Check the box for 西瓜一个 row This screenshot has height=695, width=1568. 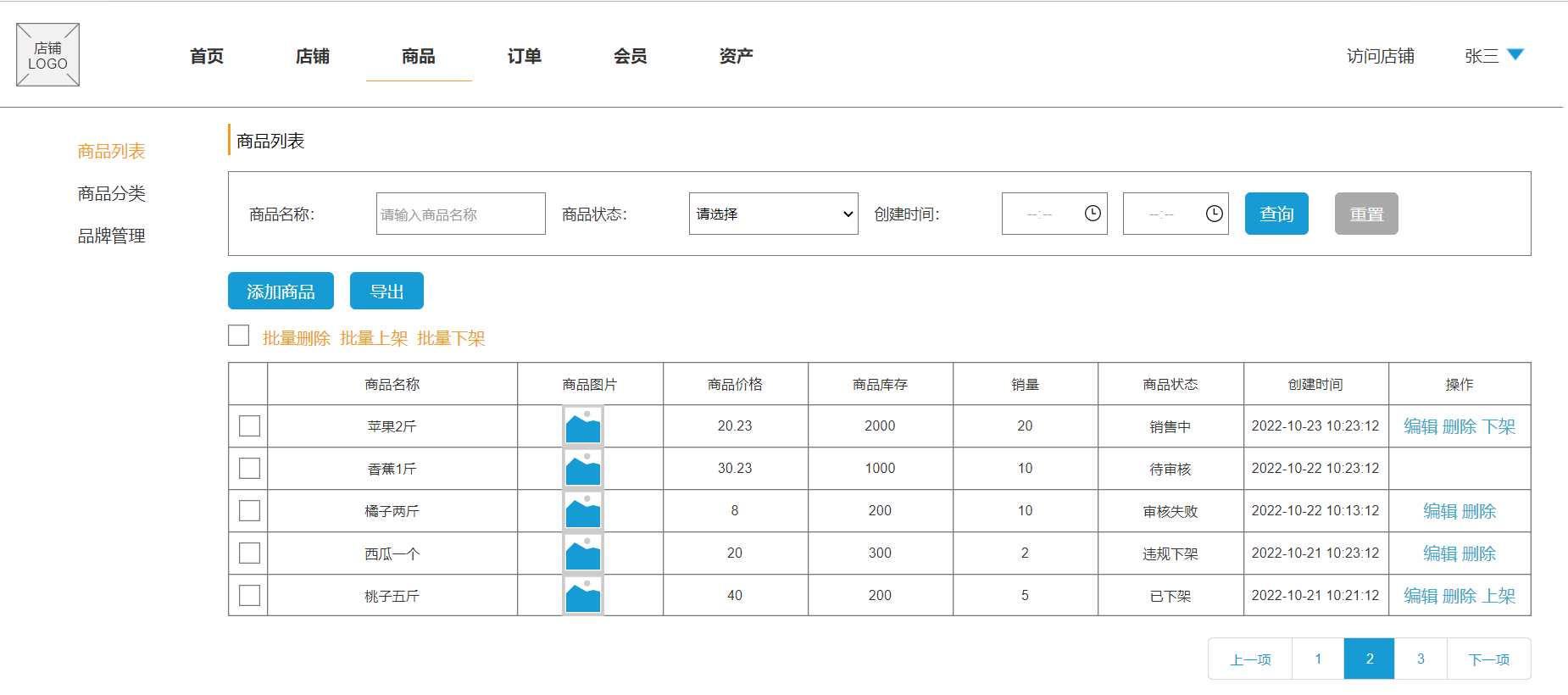coord(249,553)
